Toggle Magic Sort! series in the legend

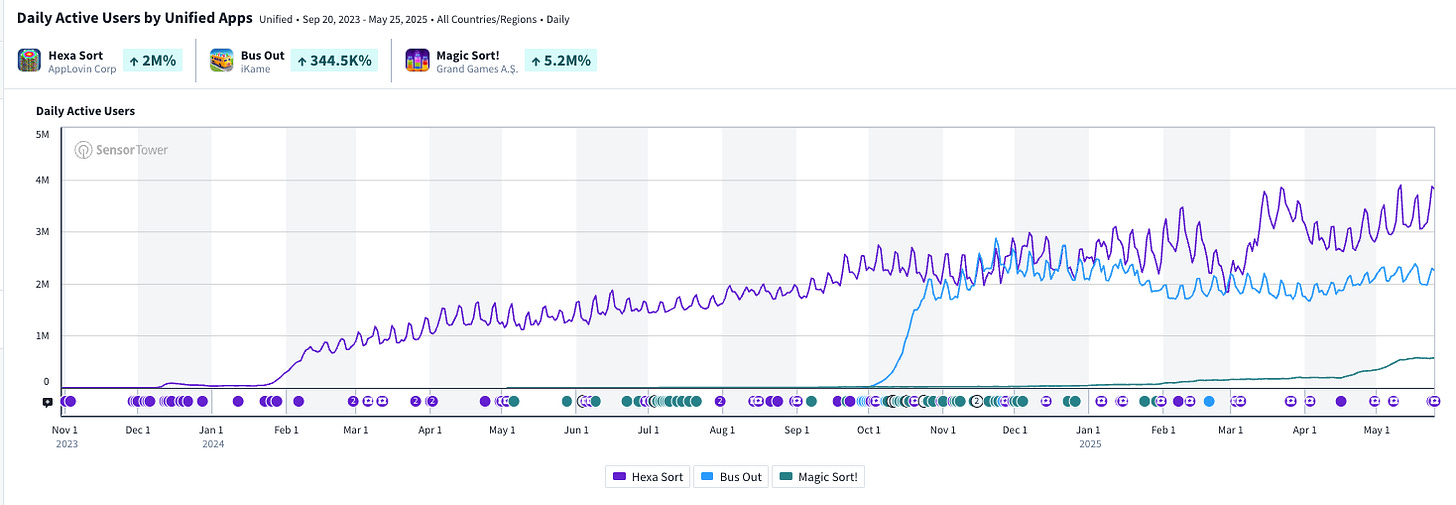coord(818,477)
